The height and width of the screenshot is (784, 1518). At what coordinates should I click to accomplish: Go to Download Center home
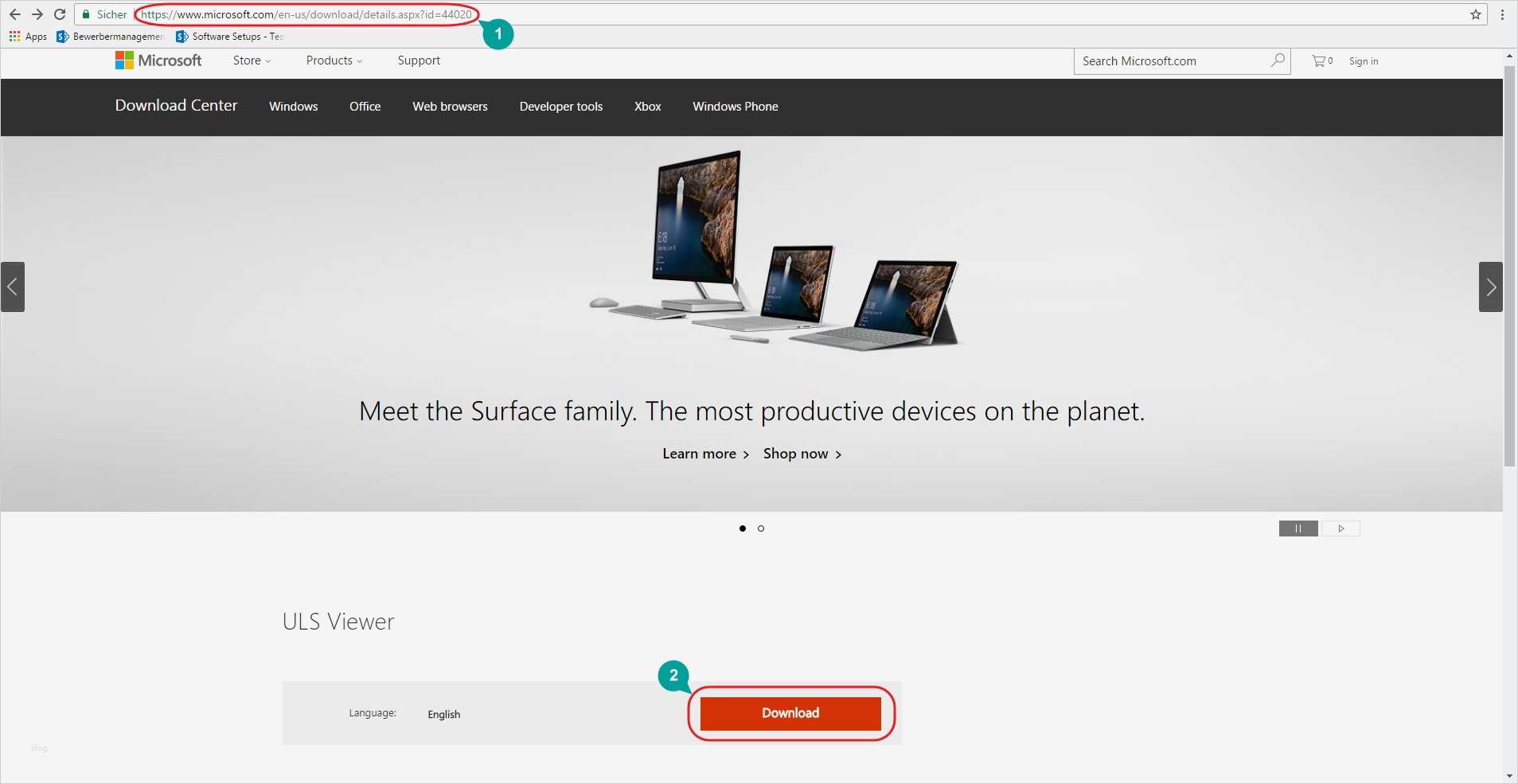tap(176, 106)
